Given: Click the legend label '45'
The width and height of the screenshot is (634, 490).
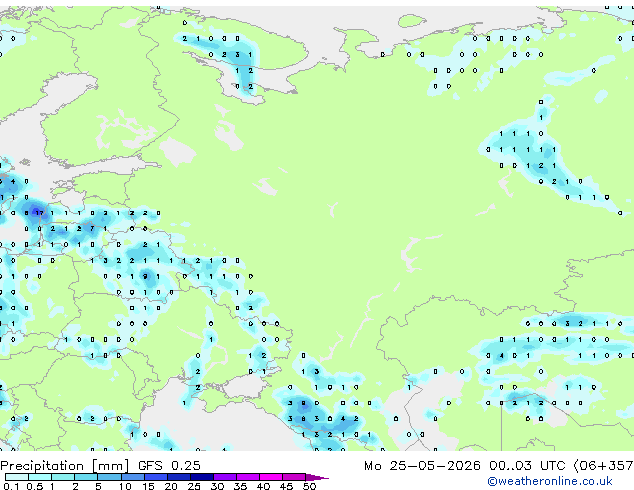Looking at the screenshot, I should click(286, 486).
